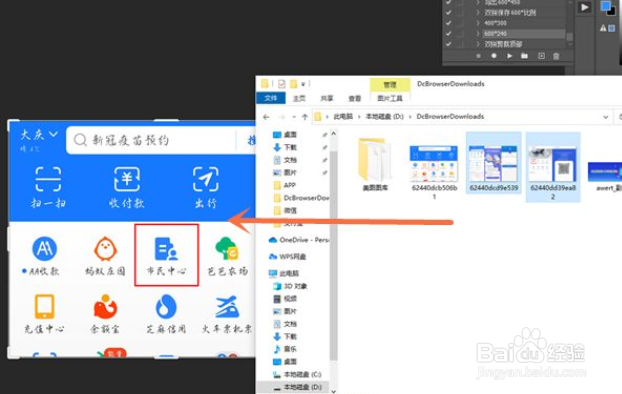The width and height of the screenshot is (622, 394).
Task: Click DcBrowserDownloads in the address bar
Action: click(450, 117)
